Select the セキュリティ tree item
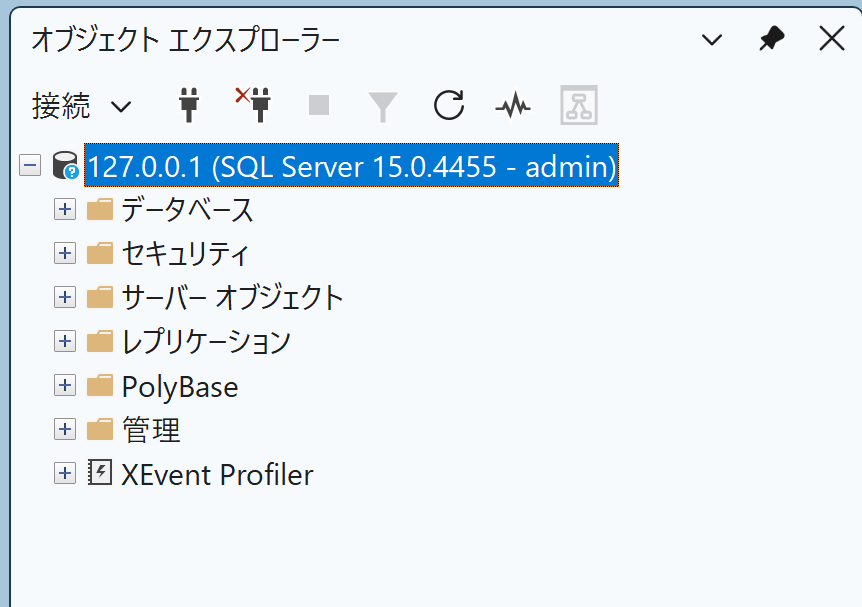This screenshot has width=862, height=607. click(185, 254)
